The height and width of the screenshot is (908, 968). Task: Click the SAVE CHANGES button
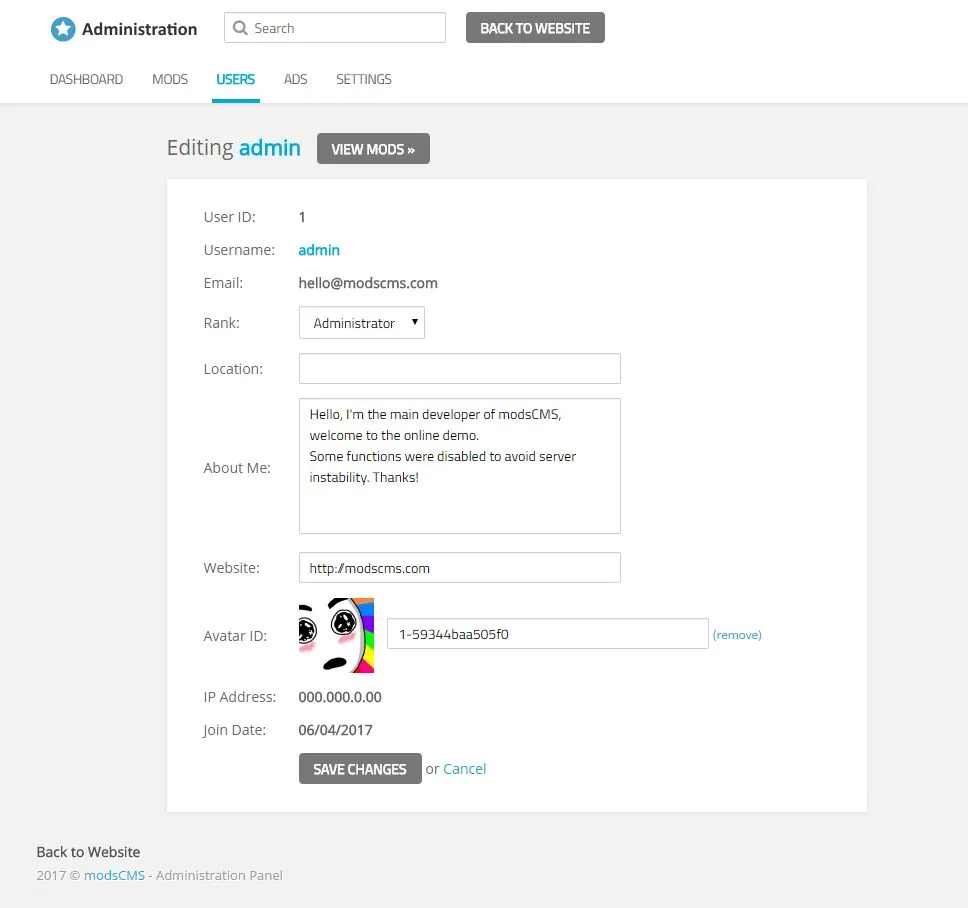360,769
